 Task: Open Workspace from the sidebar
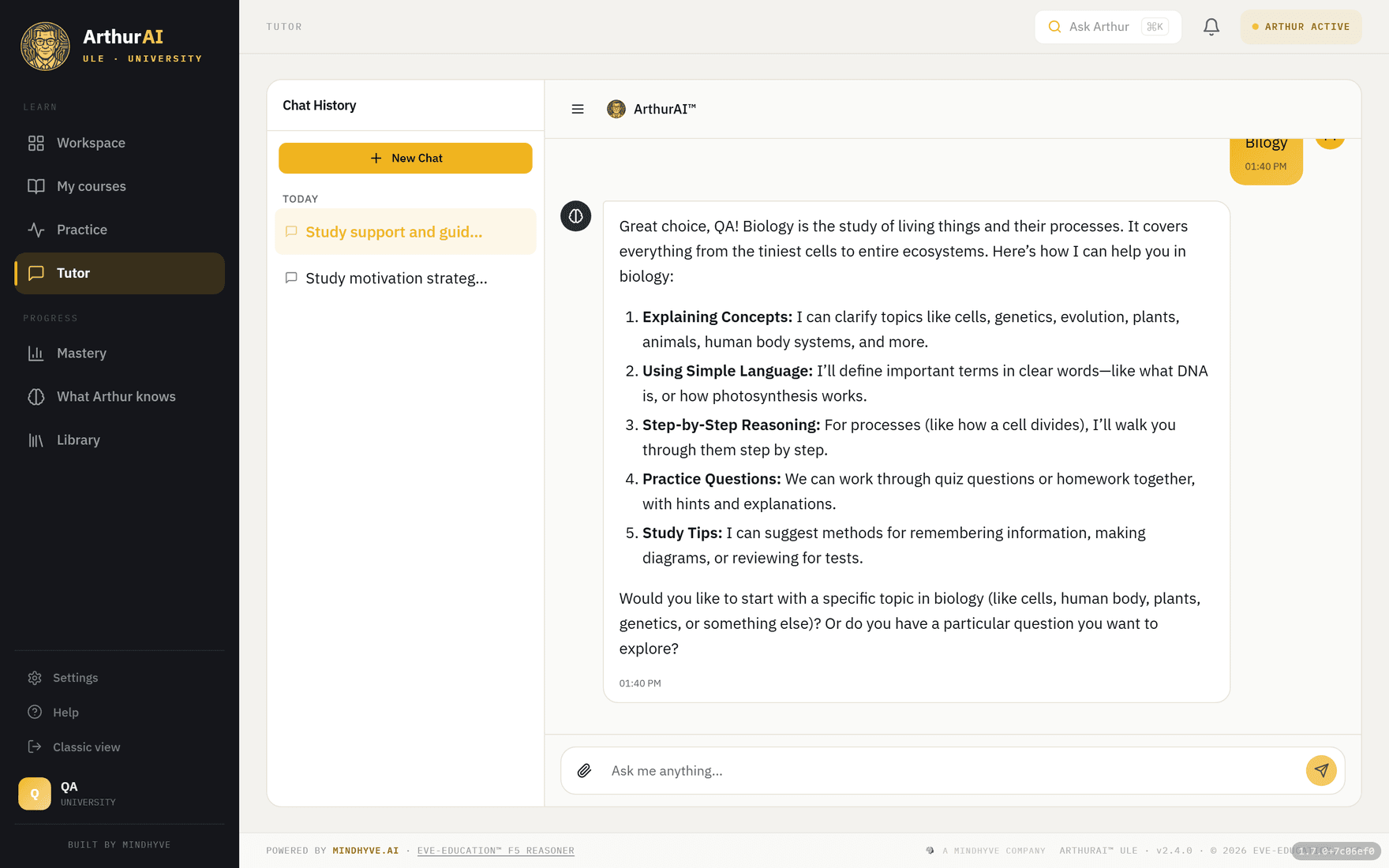point(119,143)
